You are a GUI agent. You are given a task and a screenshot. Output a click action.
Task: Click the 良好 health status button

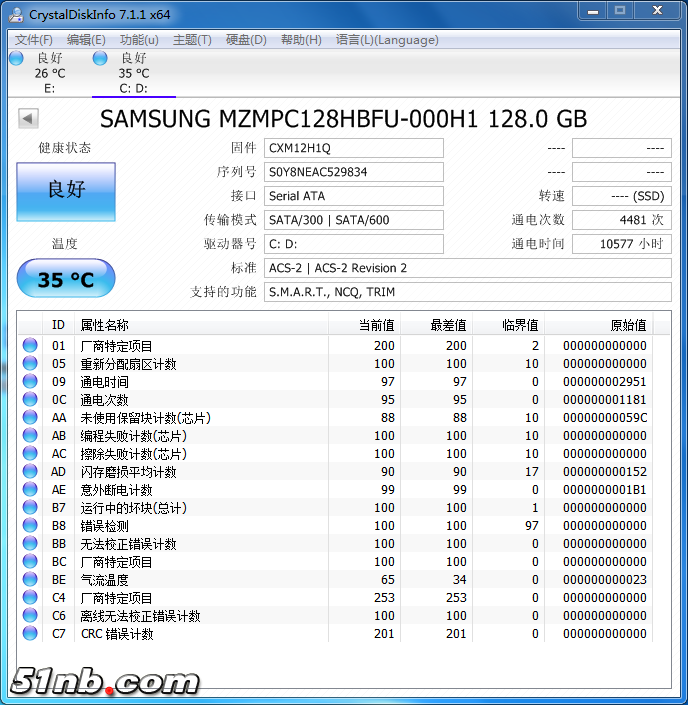coord(66,192)
